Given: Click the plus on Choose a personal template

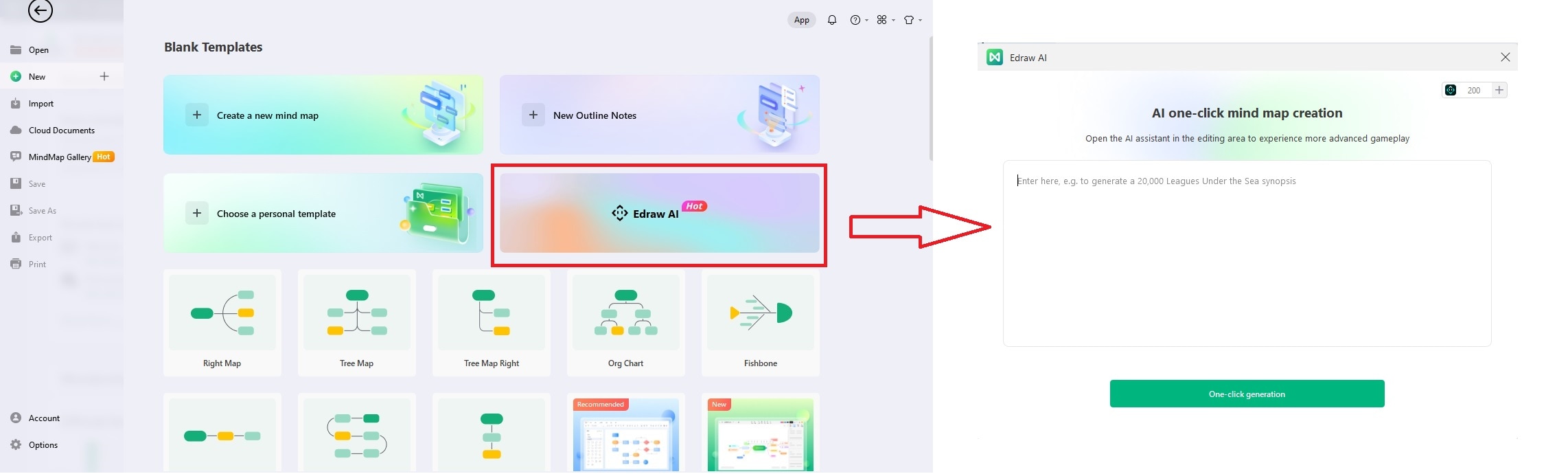Looking at the screenshot, I should (197, 214).
